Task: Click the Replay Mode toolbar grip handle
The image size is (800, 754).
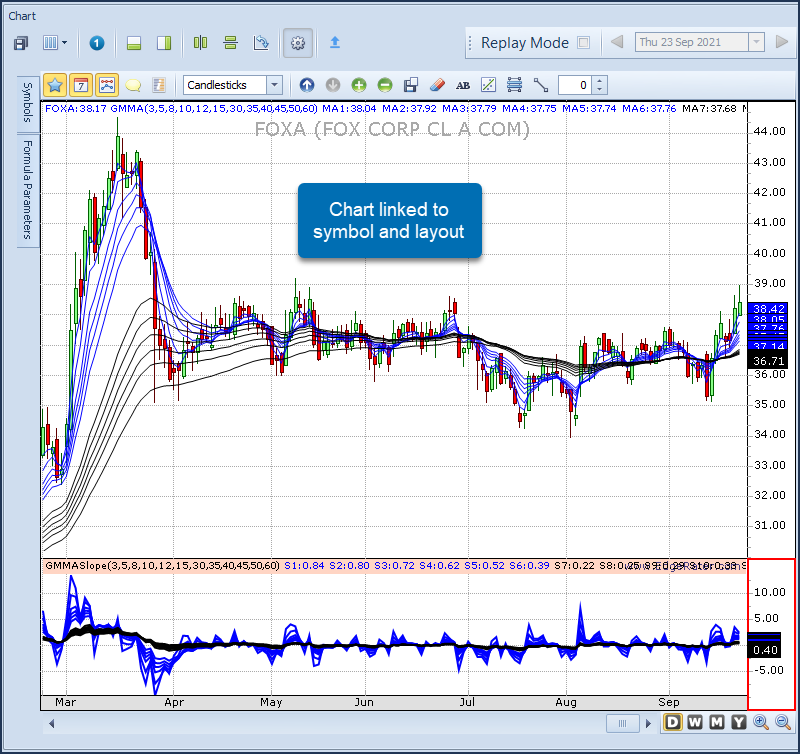Action: 470,43
